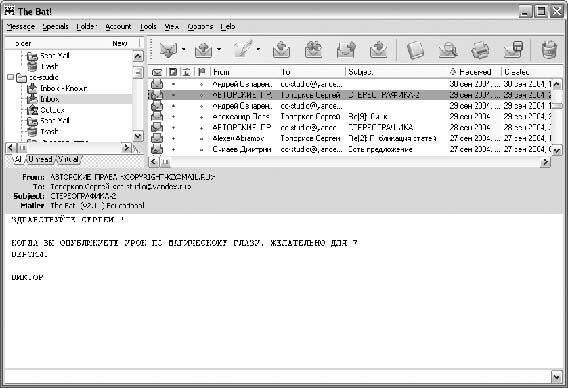The image size is (568, 388).
Task: Open the Есть предложение message row
Action: tap(351, 149)
